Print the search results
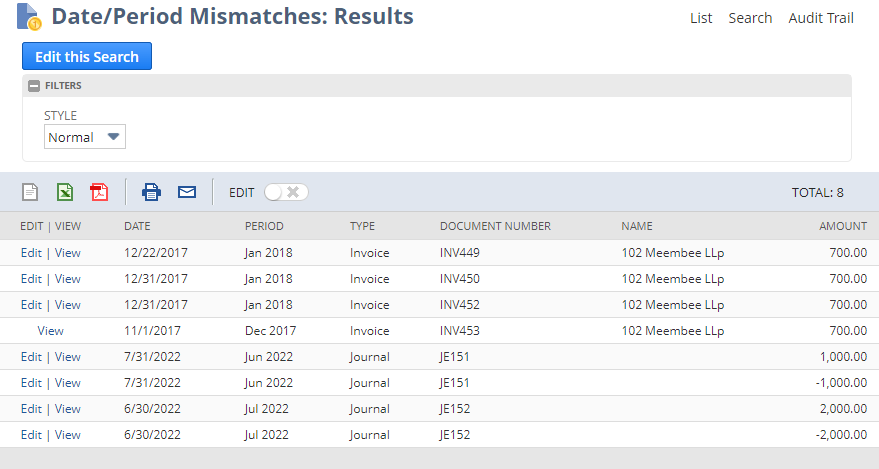Viewport: 879px width, 469px height. point(151,192)
